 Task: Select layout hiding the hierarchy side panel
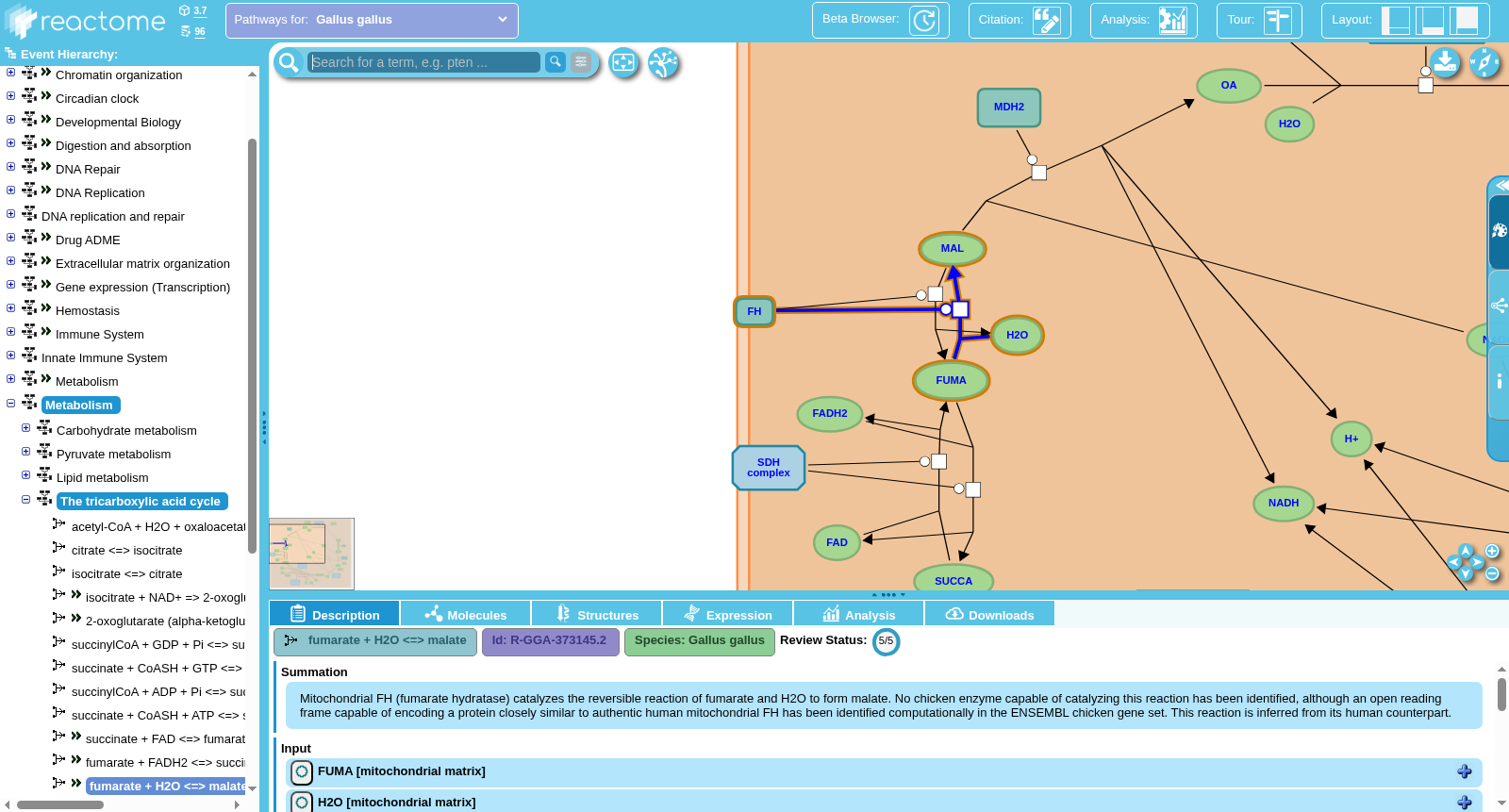pos(1395,20)
